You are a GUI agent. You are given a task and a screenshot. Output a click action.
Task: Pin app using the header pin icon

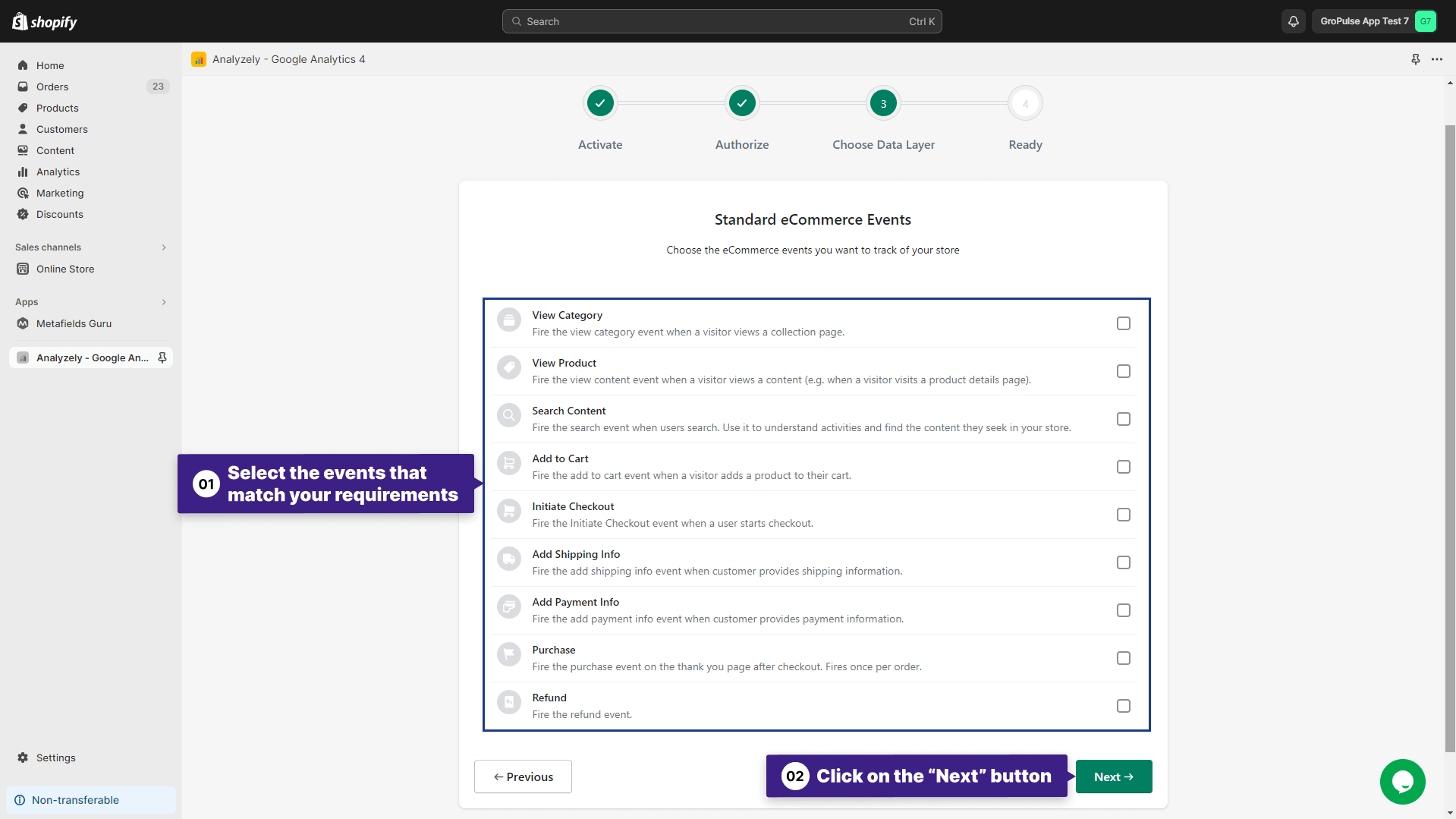point(1416,59)
